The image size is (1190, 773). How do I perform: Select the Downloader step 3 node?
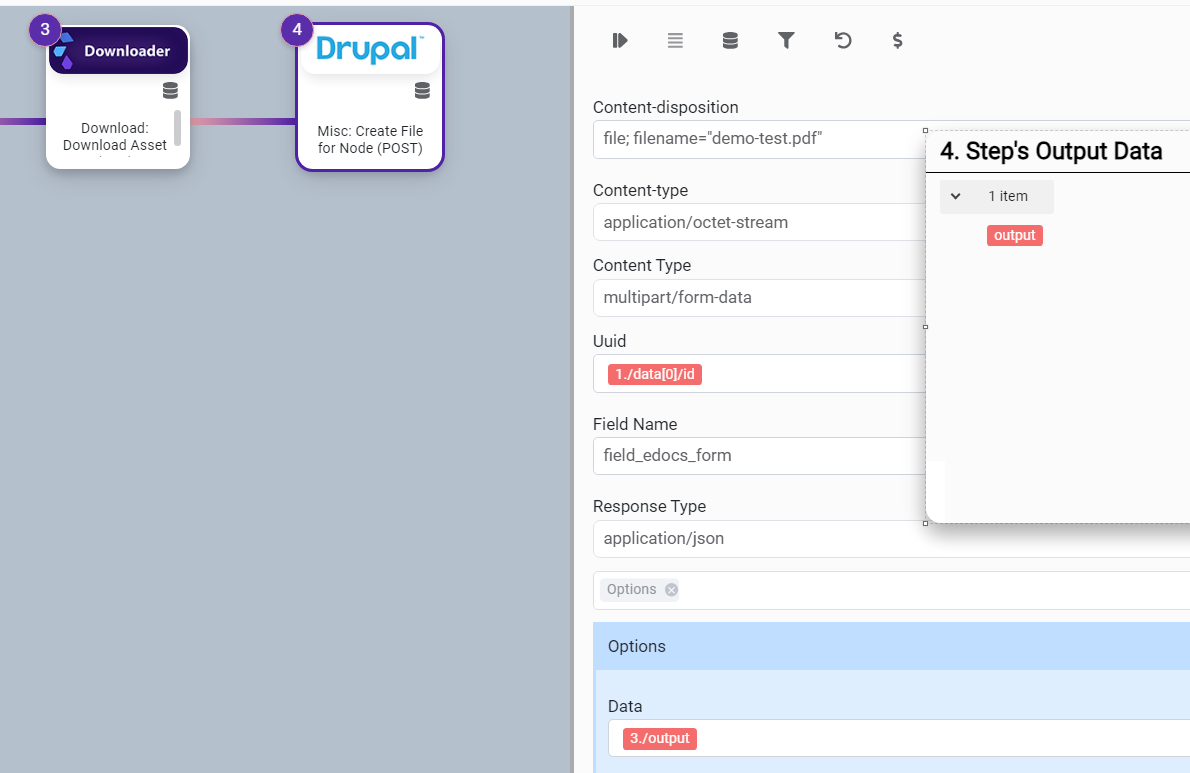[x=117, y=98]
